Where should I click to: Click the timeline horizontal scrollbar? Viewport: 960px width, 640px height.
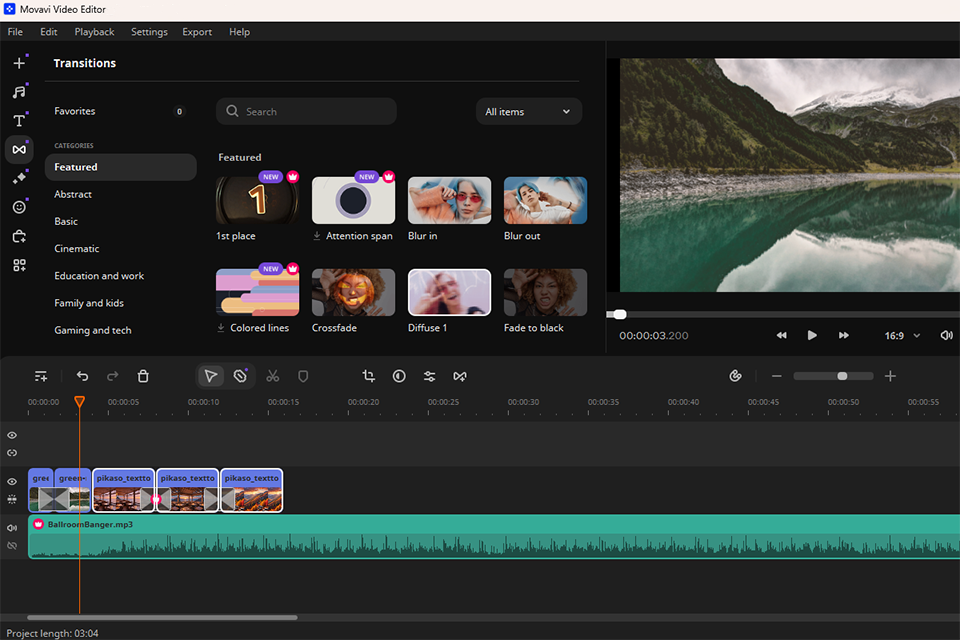tap(162, 617)
